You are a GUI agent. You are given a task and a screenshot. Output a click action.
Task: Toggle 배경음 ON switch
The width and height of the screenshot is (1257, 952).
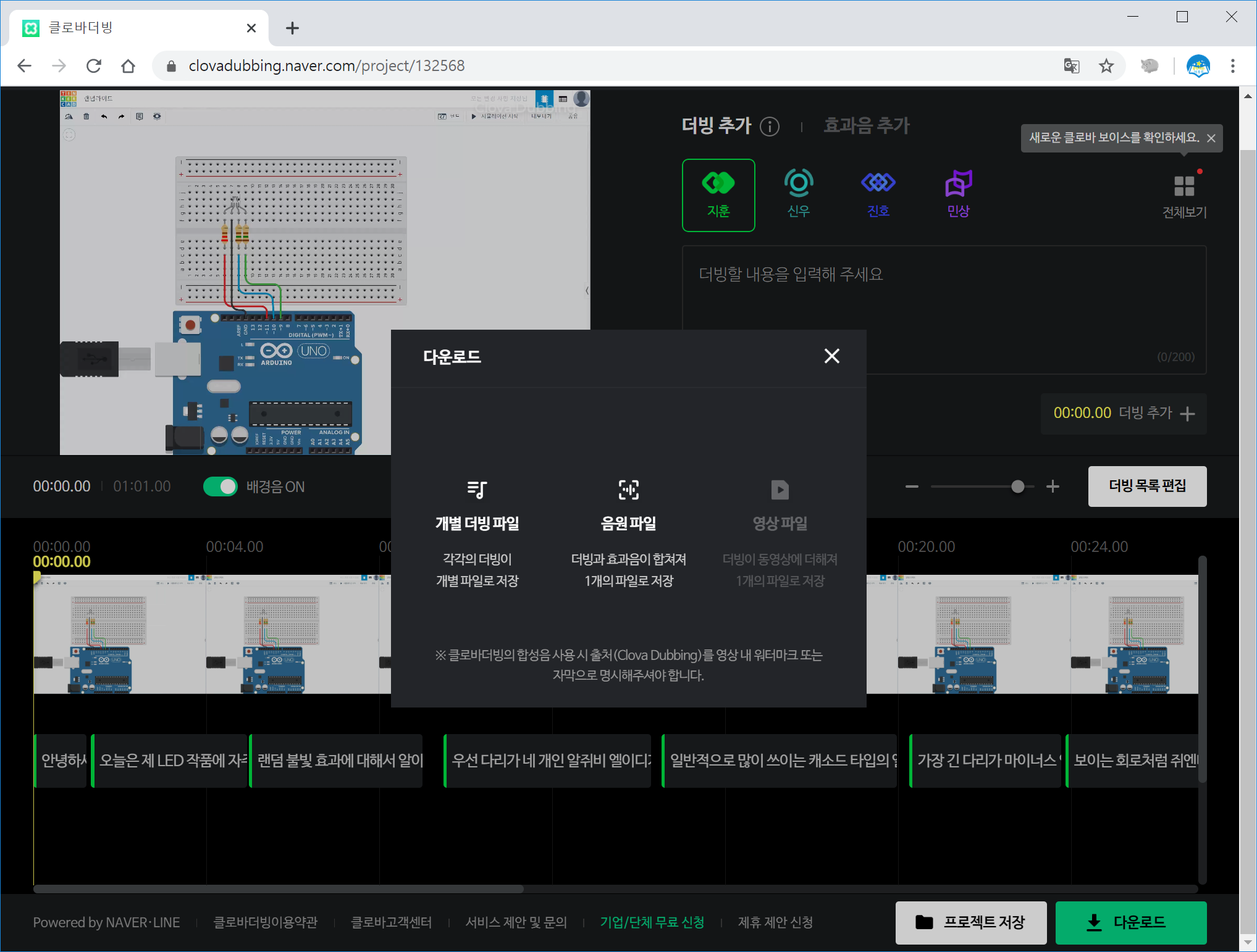coord(221,486)
